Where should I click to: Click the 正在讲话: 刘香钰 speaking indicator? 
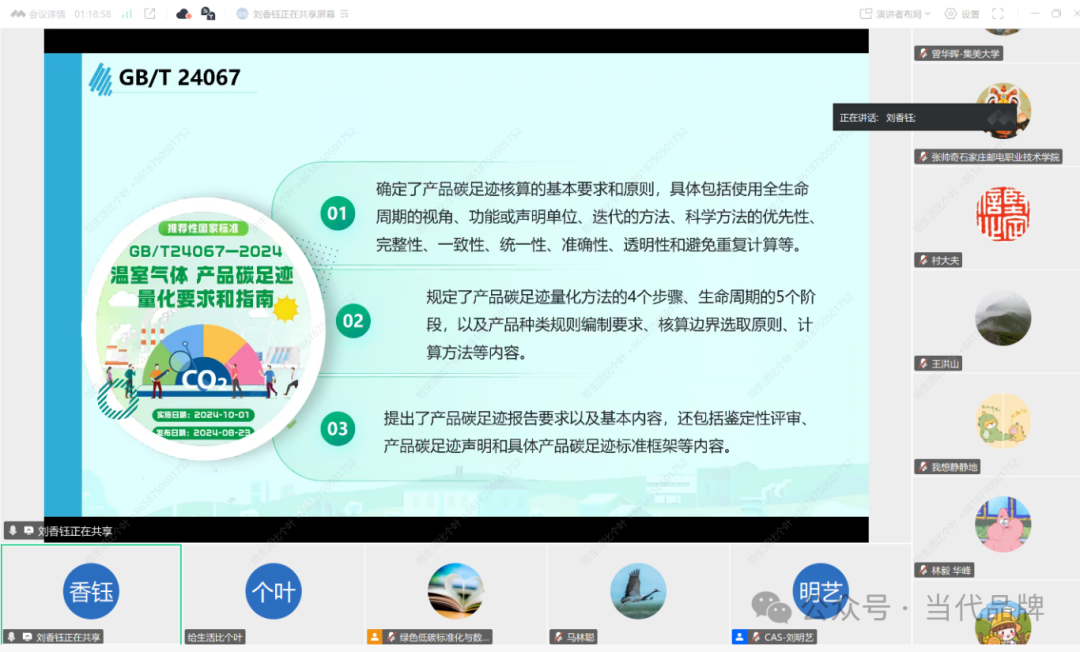point(923,118)
